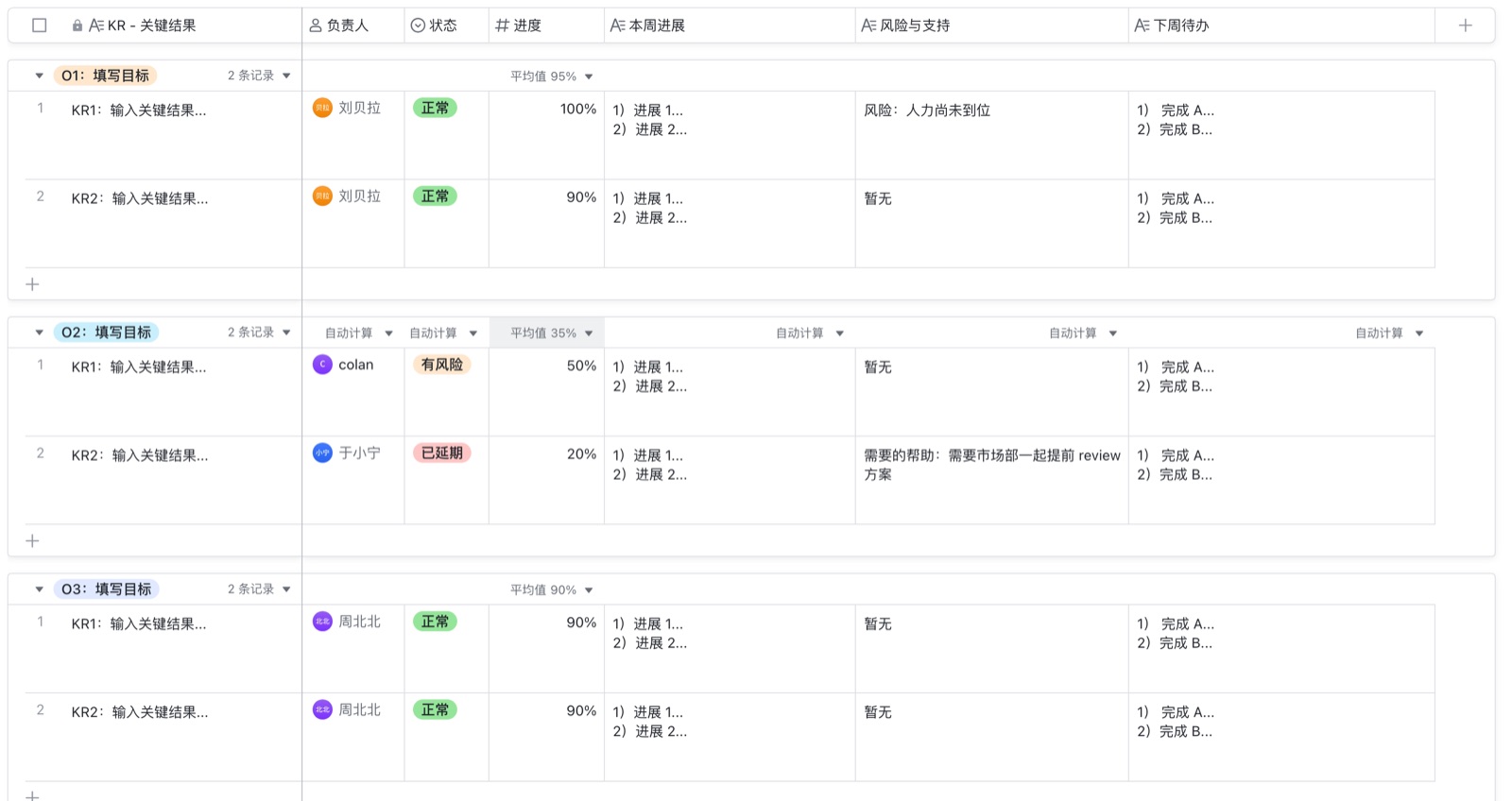Add a new record under group O2
Image resolution: width=1512 pixels, height=801 pixels.
[x=32, y=541]
